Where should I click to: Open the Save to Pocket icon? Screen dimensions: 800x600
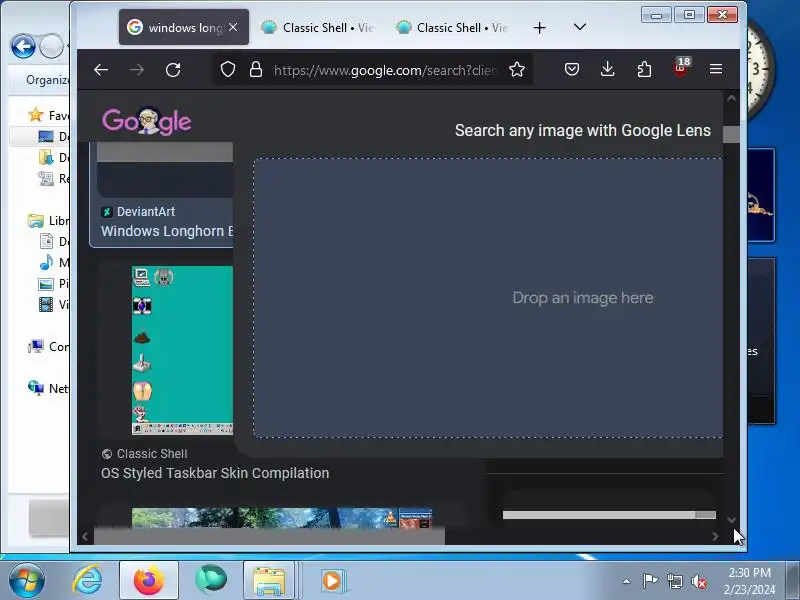[571, 69]
